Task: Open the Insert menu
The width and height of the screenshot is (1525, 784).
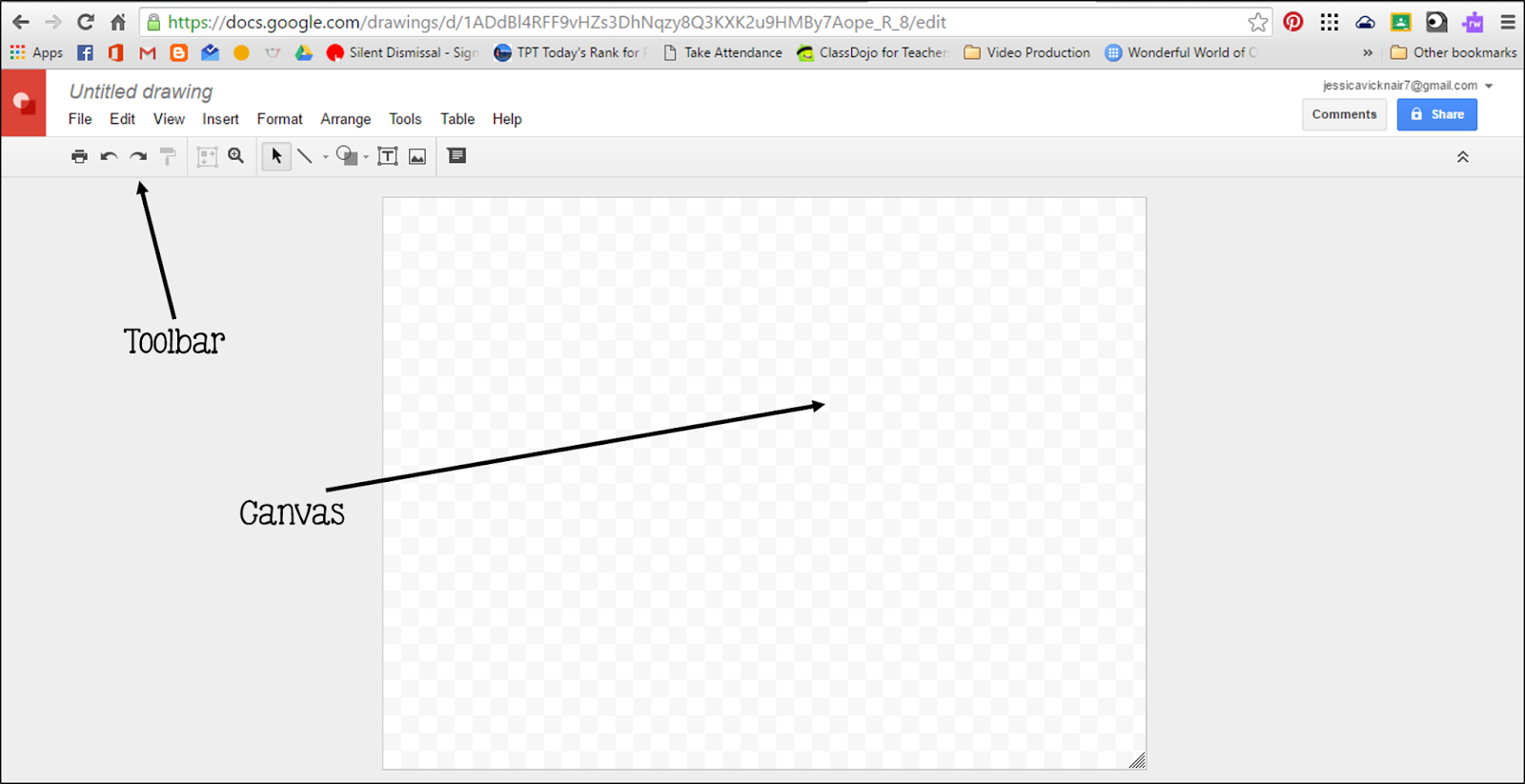Action: coord(220,119)
